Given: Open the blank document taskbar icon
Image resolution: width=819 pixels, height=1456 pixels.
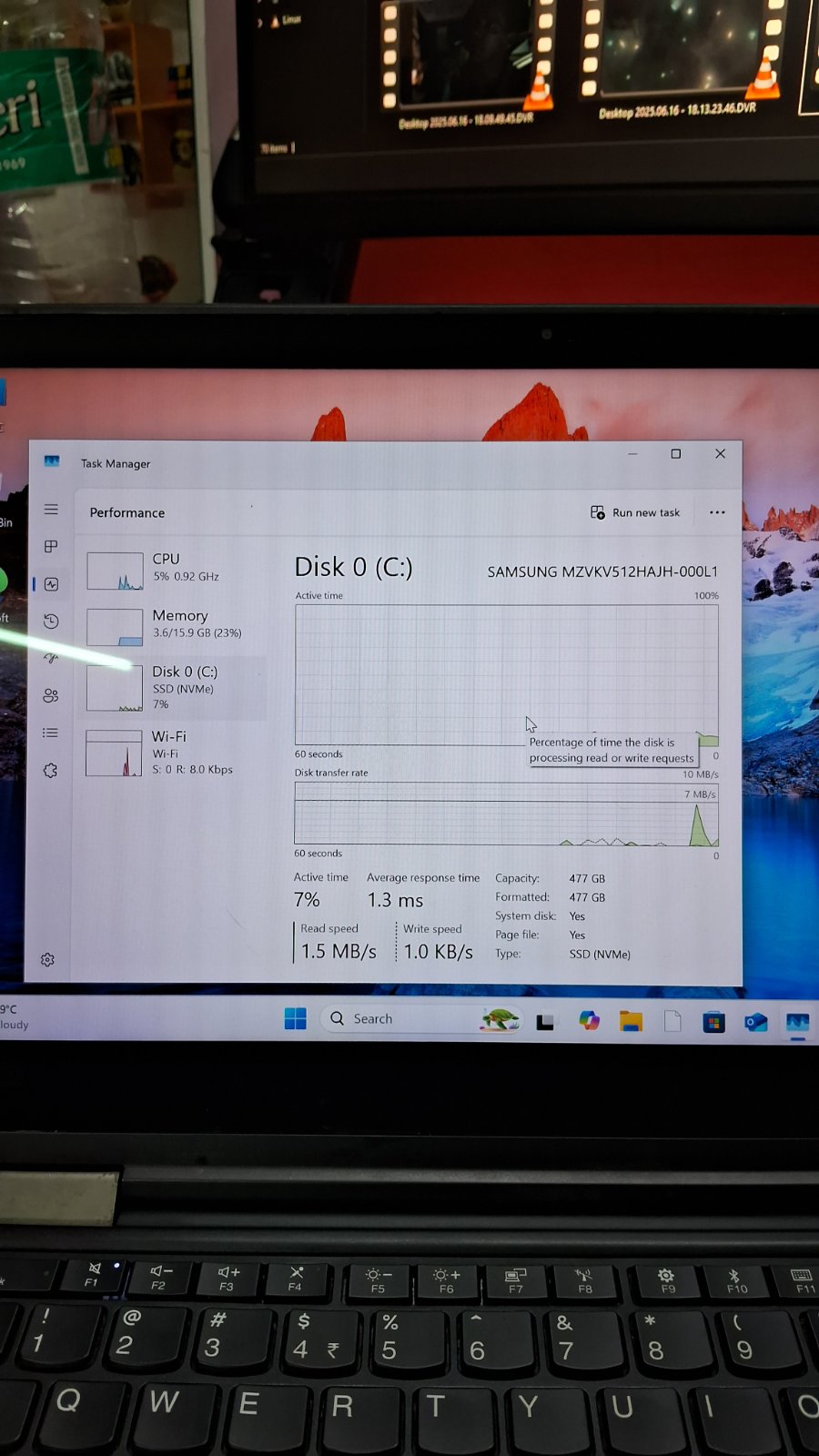Looking at the screenshot, I should 672,1021.
